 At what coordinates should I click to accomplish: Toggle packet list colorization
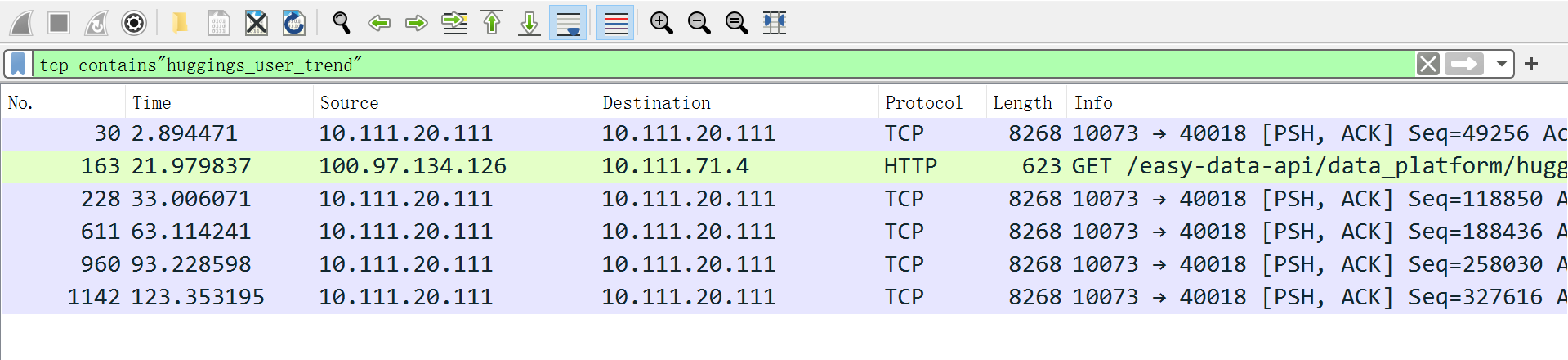(x=615, y=23)
